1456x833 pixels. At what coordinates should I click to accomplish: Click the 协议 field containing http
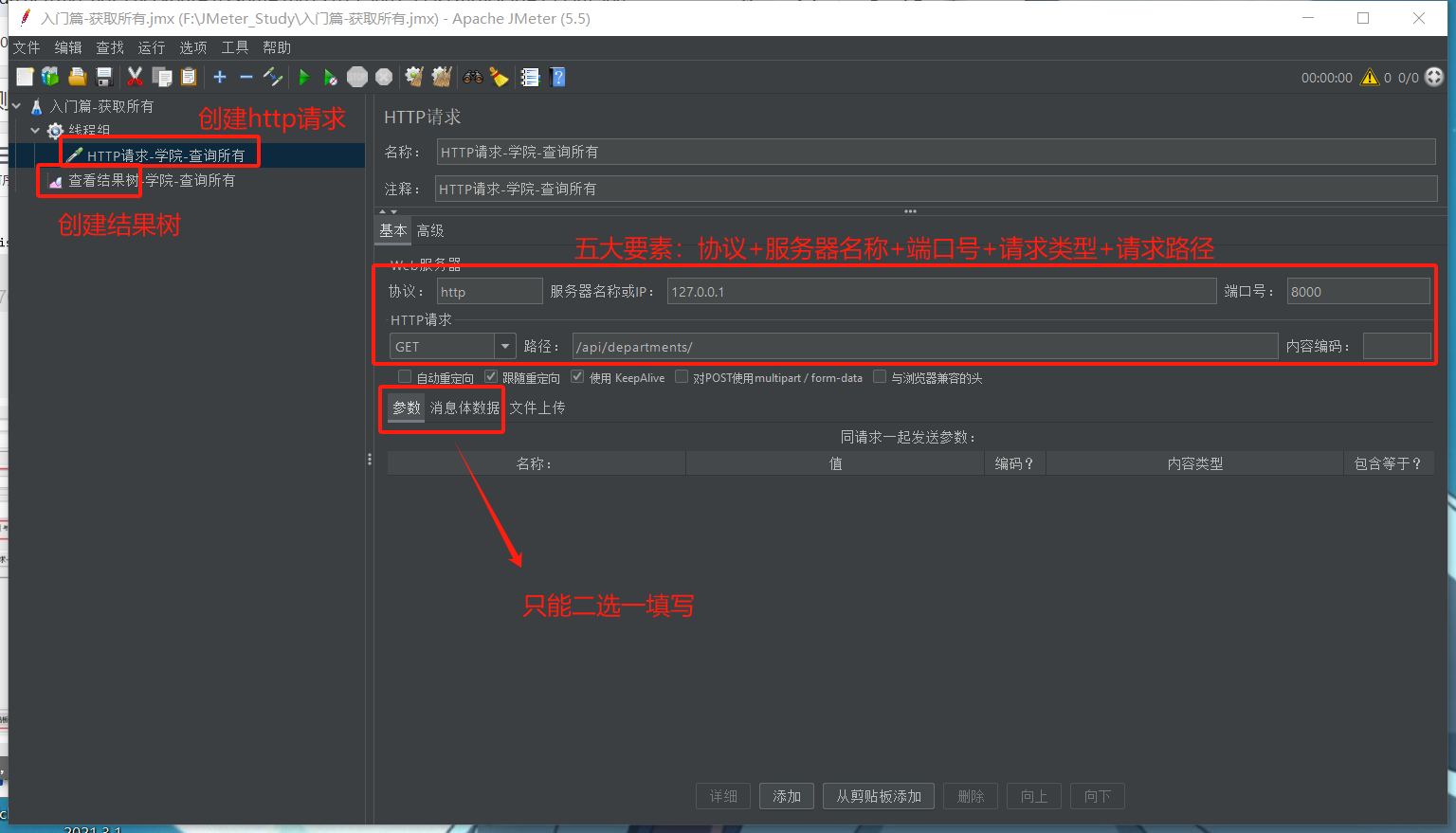pyautogui.click(x=489, y=292)
